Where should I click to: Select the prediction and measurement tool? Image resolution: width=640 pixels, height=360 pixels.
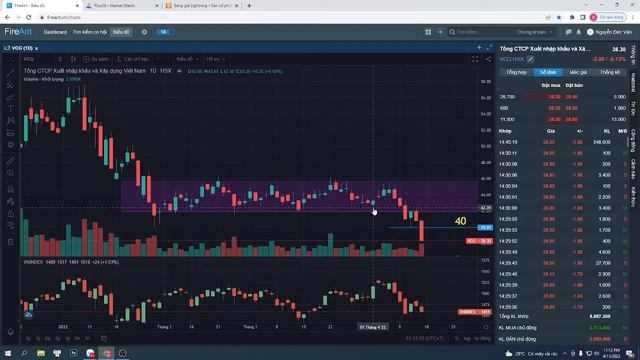(x=11, y=133)
